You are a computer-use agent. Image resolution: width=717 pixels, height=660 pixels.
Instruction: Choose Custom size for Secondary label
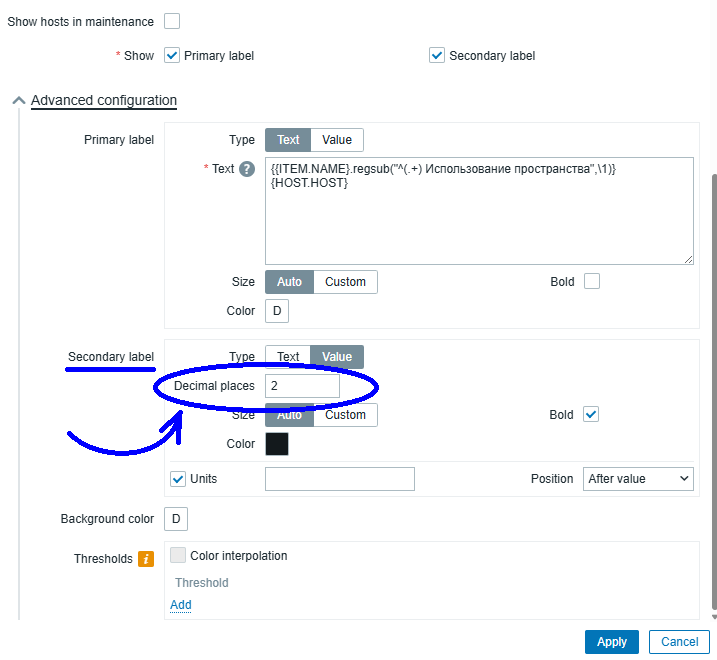(346, 415)
